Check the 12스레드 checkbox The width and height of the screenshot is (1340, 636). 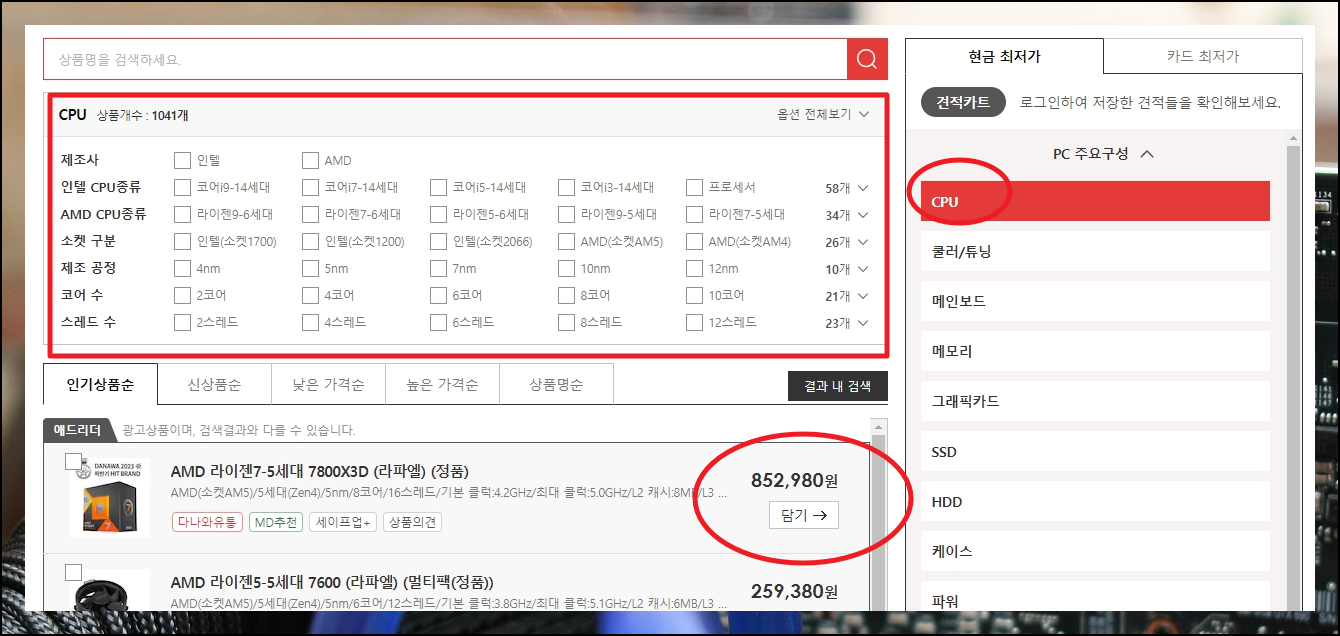[x=694, y=322]
